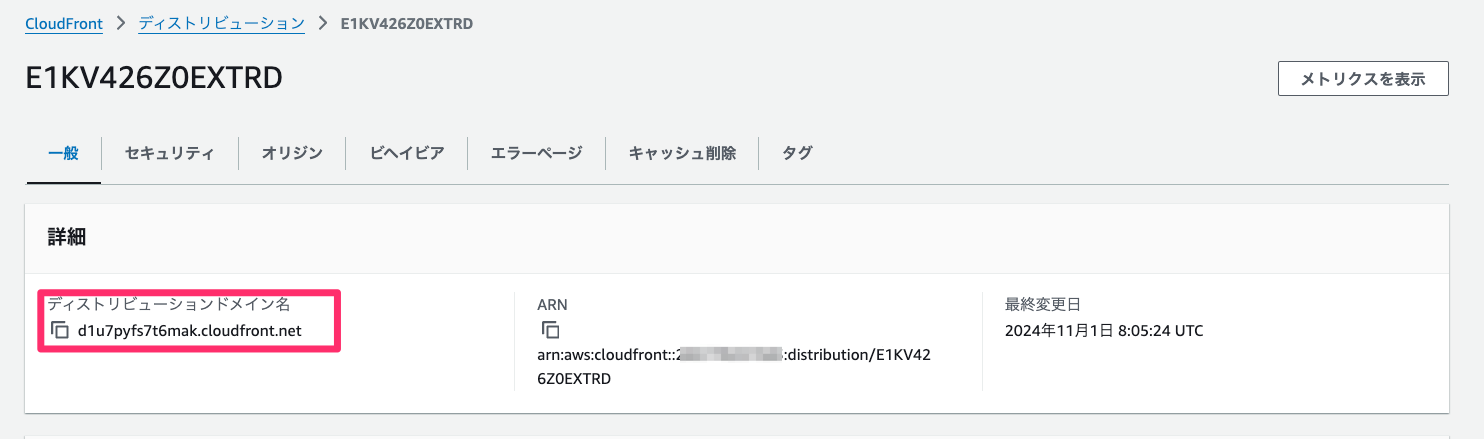The image size is (1484, 439).
Task: Click the 最終変更日 label
Action: 1044,304
